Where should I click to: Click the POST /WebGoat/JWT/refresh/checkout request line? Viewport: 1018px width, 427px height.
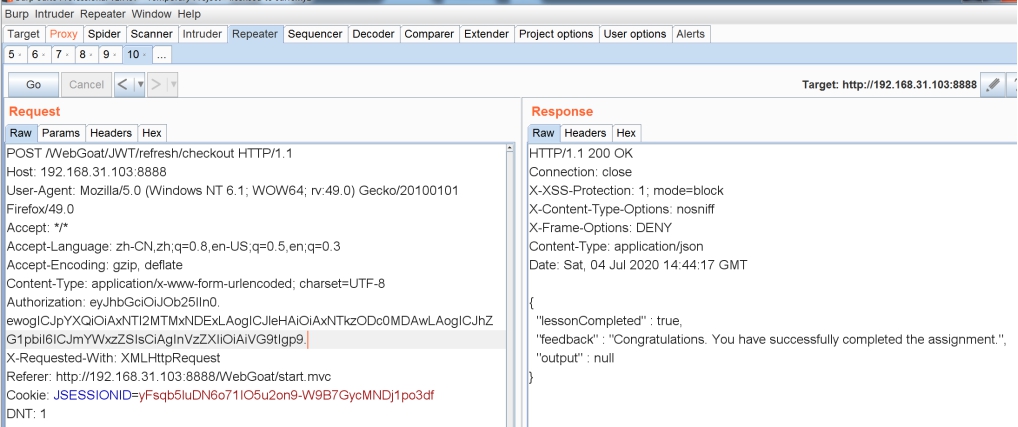[x=150, y=154]
